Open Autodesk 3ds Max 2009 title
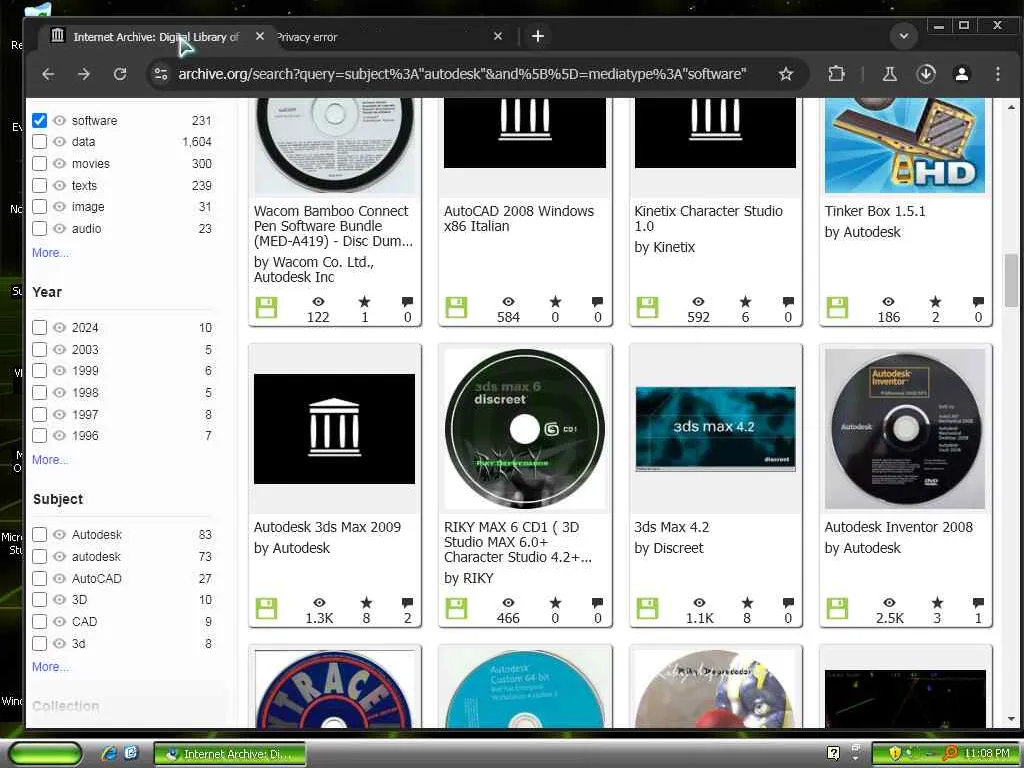This screenshot has height=768, width=1024. tap(327, 527)
